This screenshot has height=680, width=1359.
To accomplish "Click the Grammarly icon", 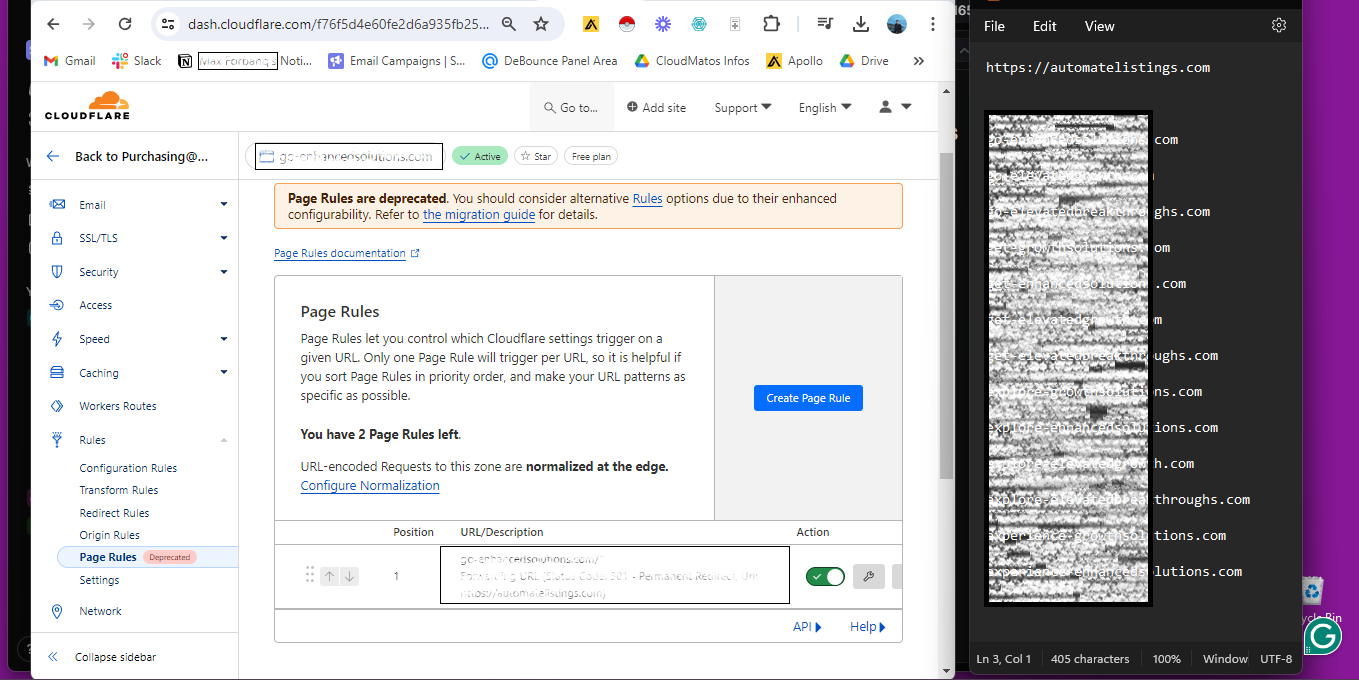I will (1323, 636).
